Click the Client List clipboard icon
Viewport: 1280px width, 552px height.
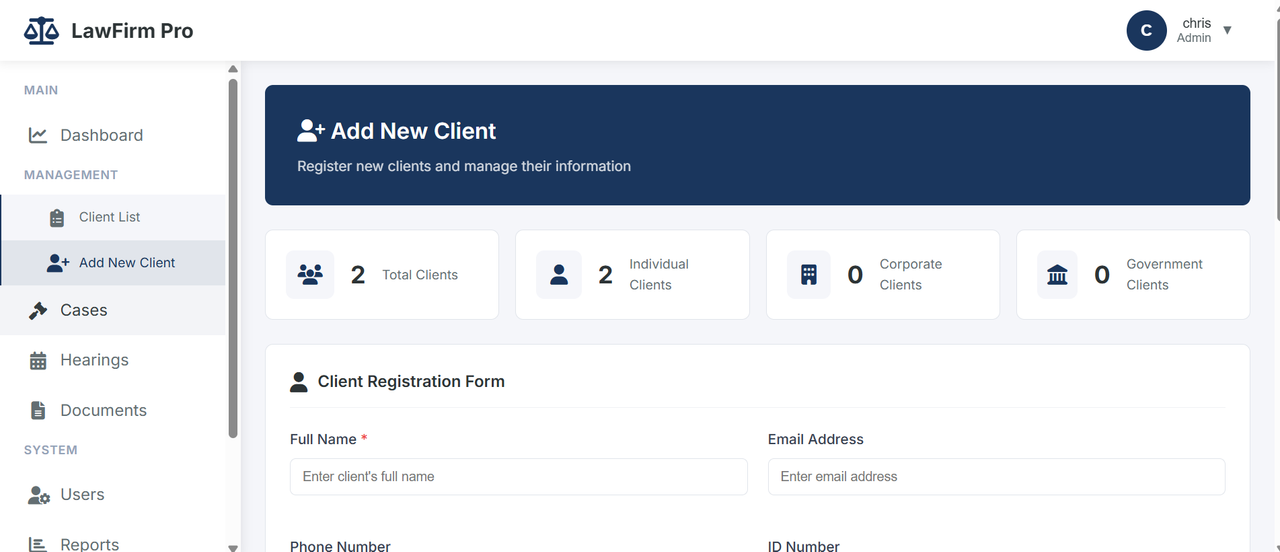click(x=57, y=217)
